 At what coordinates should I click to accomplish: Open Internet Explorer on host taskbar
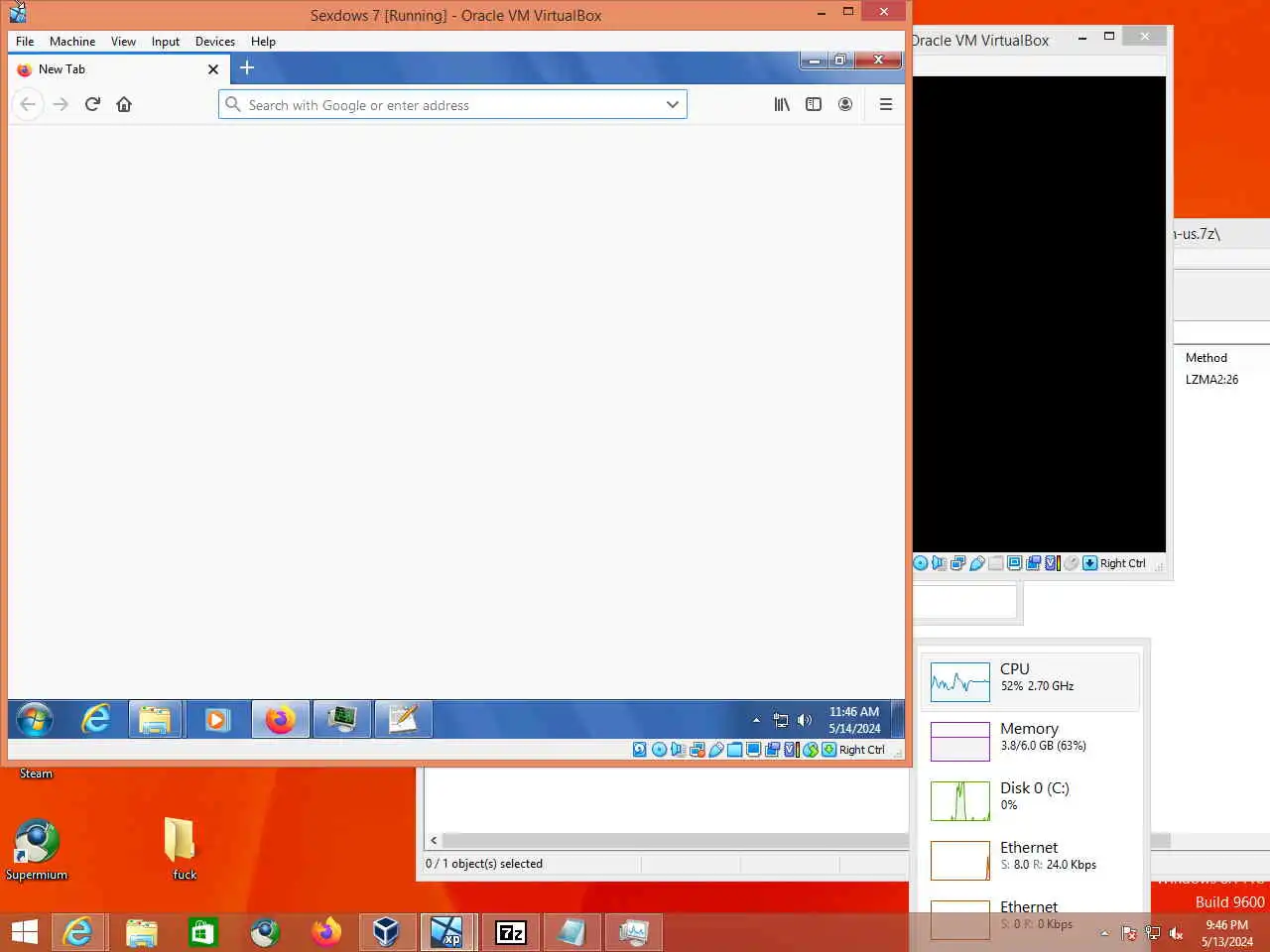(77, 932)
